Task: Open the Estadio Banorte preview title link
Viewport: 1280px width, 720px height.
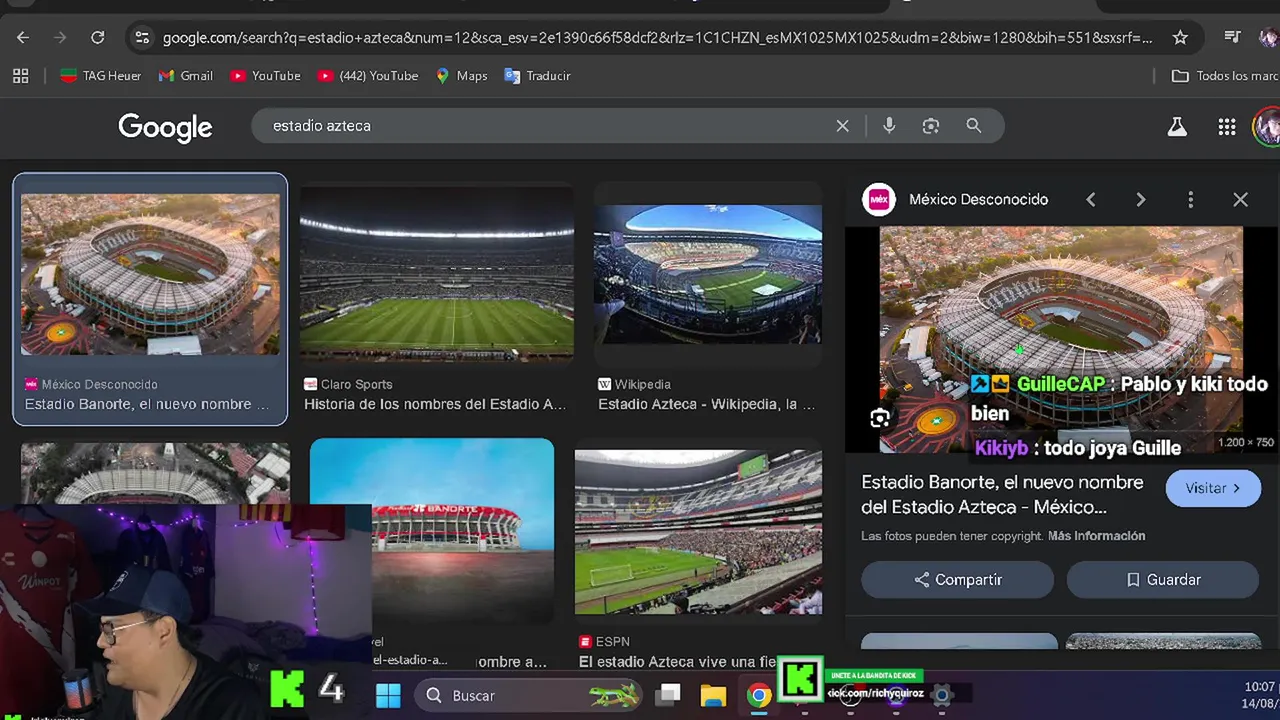Action: [x=1002, y=494]
